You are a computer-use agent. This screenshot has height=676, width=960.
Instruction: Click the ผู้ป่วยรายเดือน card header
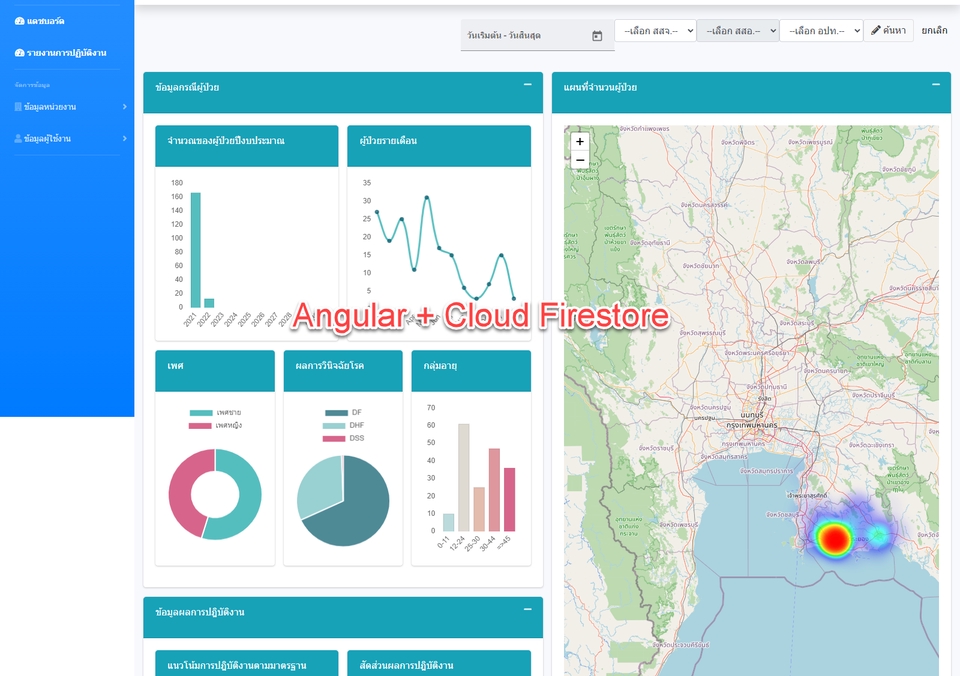(x=439, y=146)
